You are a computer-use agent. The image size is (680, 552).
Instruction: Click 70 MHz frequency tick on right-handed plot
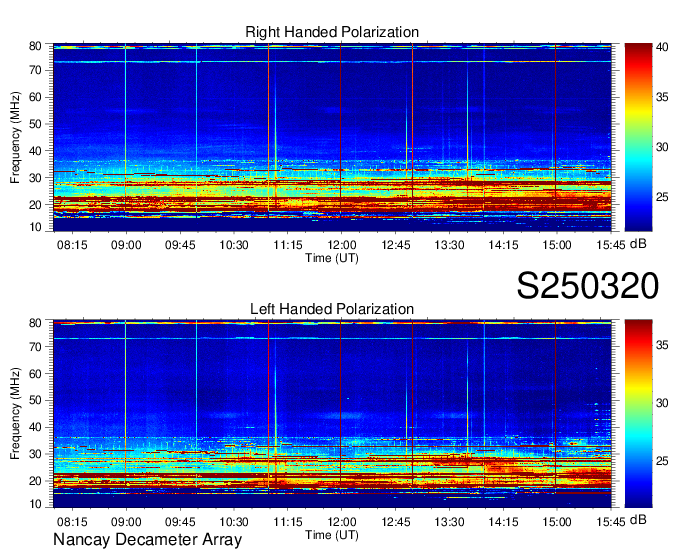(35, 70)
